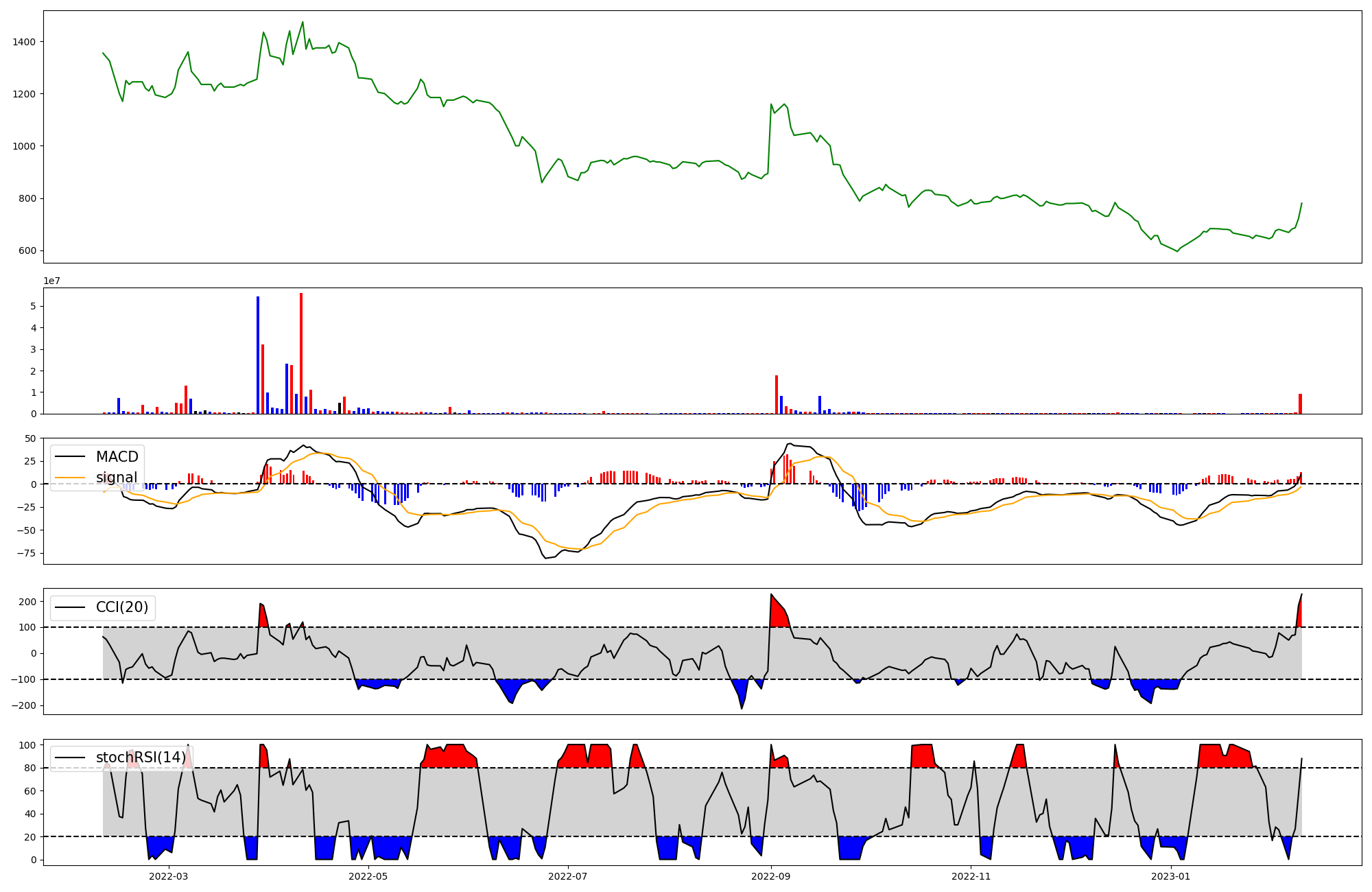Click the tallest red volume bar
Image resolution: width=1372 pixels, height=892 pixels.
pyautogui.click(x=301, y=353)
